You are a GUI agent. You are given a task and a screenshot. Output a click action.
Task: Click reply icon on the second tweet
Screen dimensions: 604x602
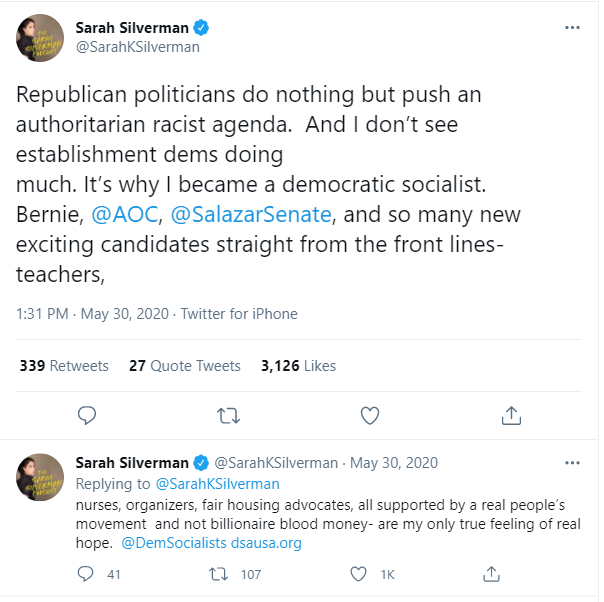[x=87, y=574]
